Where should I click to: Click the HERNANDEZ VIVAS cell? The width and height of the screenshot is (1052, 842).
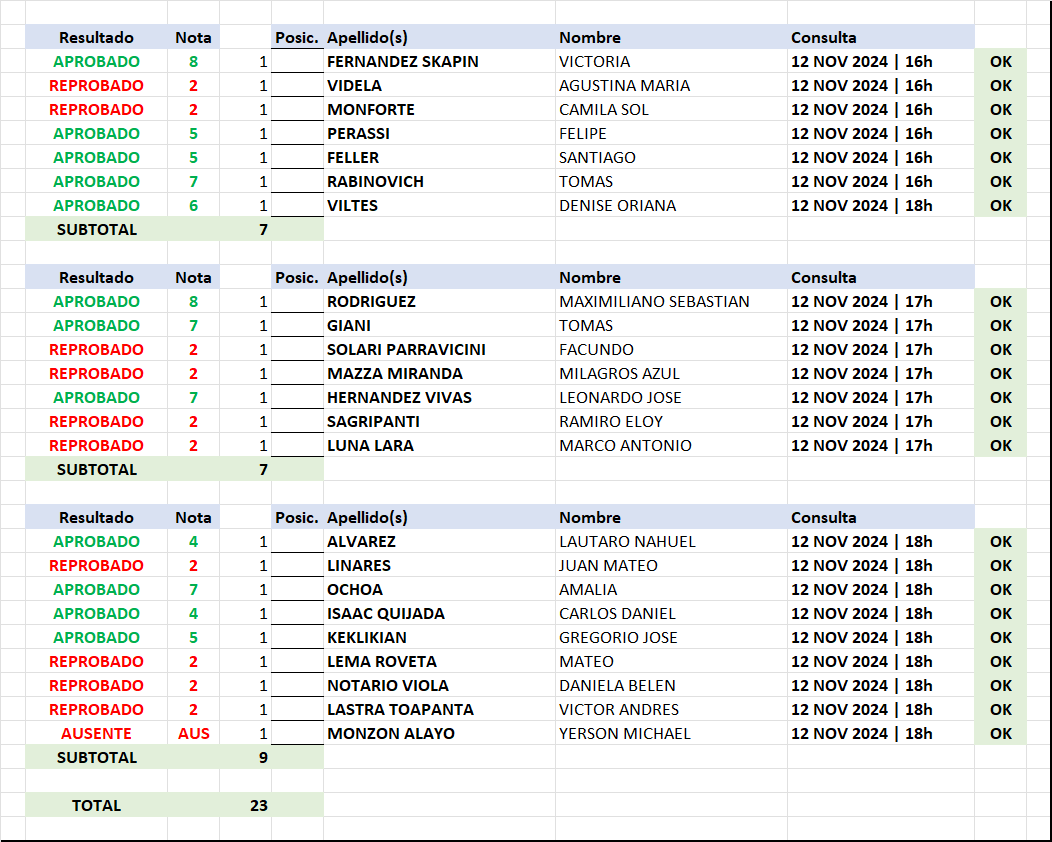pos(439,398)
